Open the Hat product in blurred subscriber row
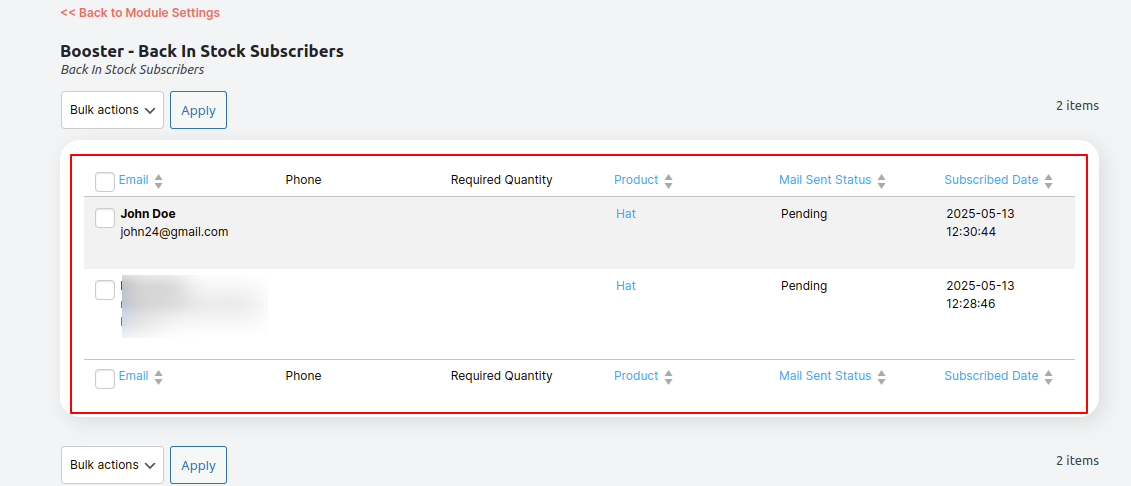Screen dimensions: 1131x486 coord(626,286)
